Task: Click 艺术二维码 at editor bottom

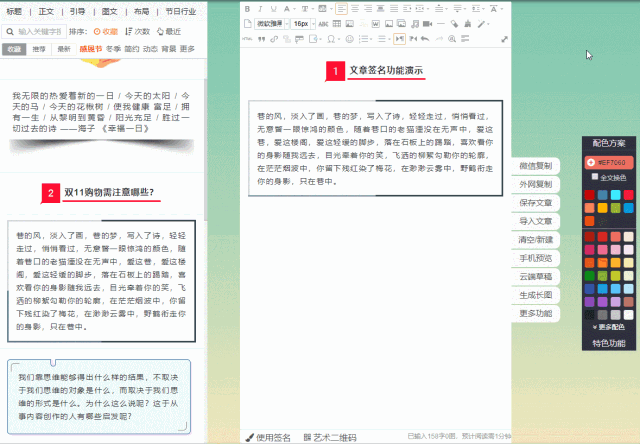Action: click(x=330, y=437)
